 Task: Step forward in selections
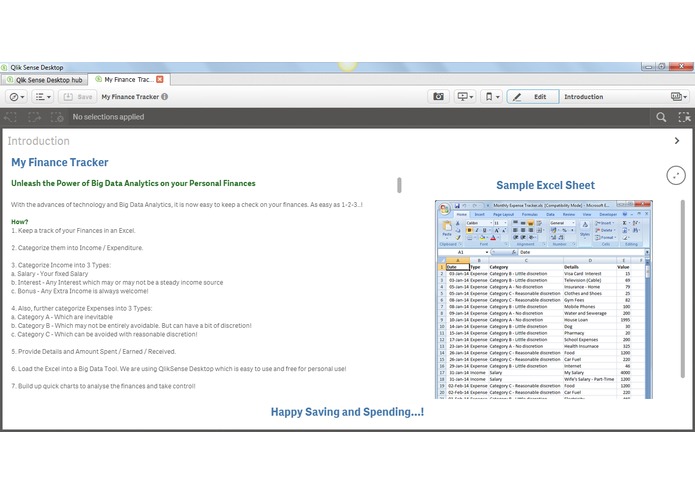pyautogui.click(x=34, y=117)
